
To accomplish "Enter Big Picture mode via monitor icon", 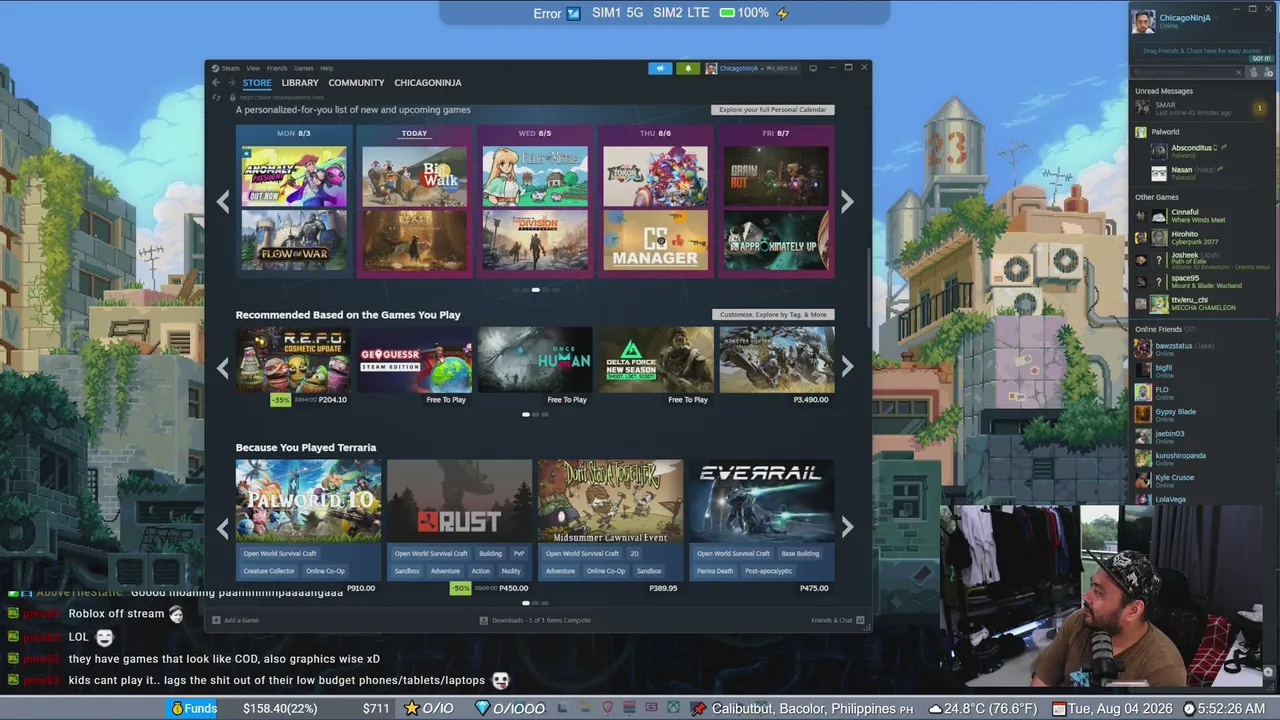I will coord(813,68).
